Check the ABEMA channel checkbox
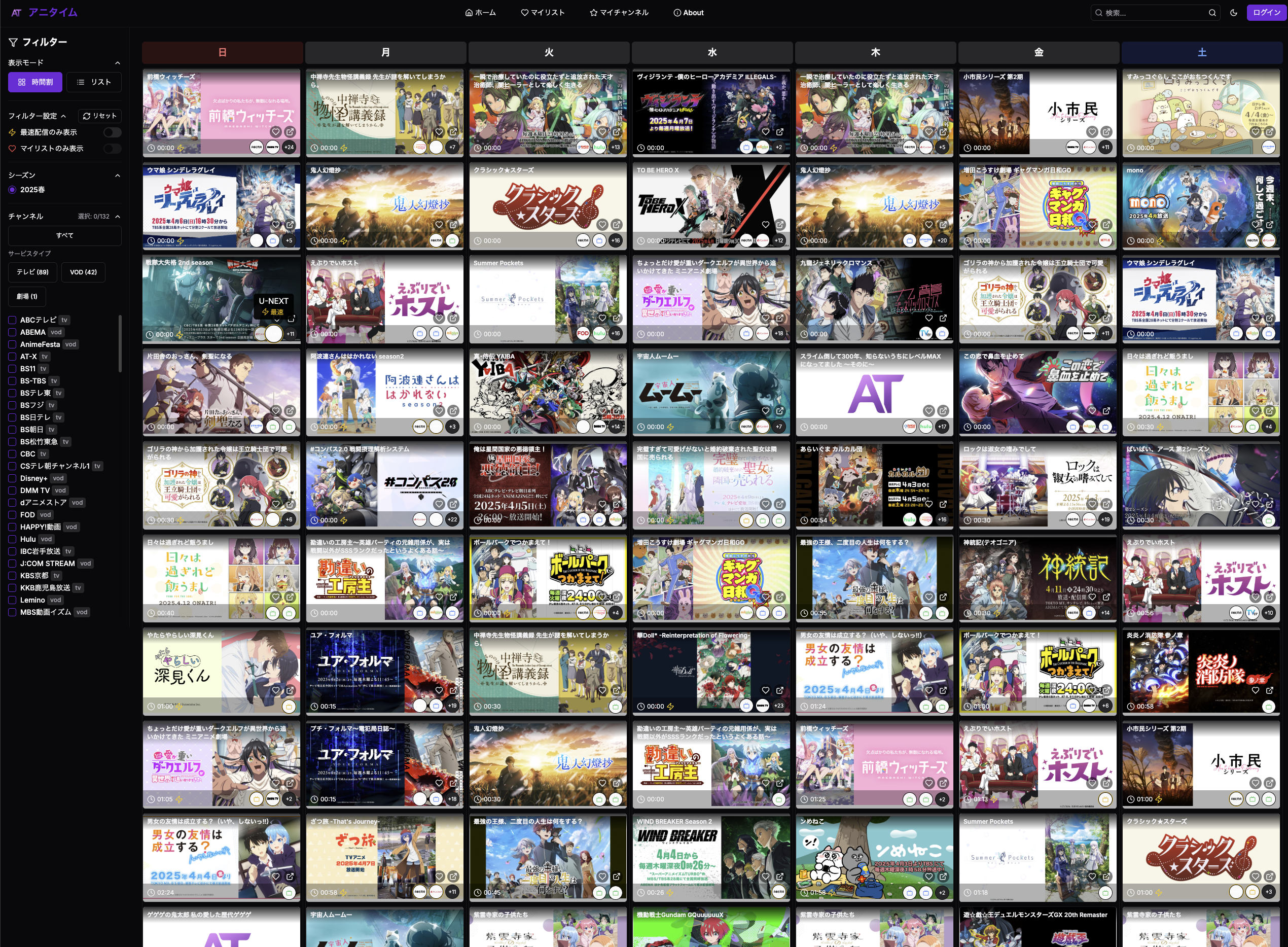Screen dimensions: 1288x947 (x=12, y=332)
